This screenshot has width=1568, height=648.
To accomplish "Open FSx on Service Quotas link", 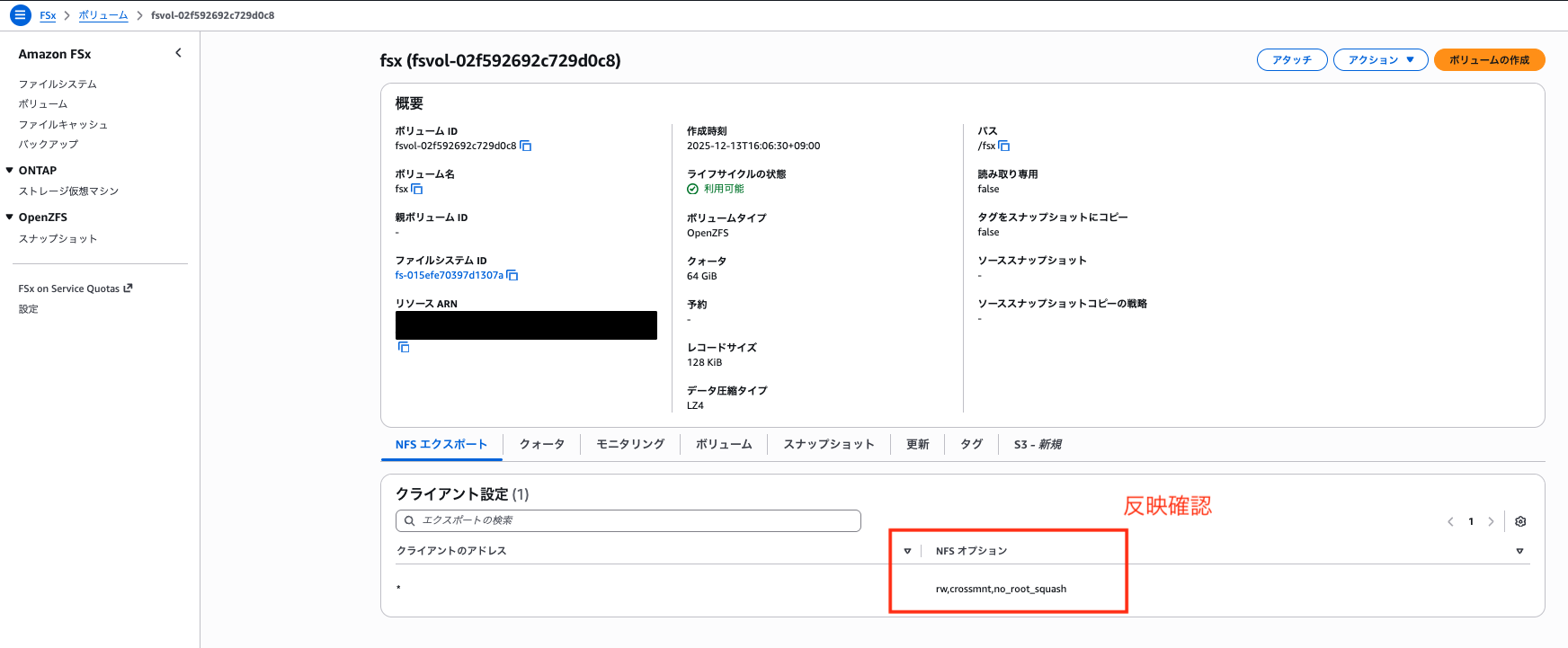I will tap(69, 288).
